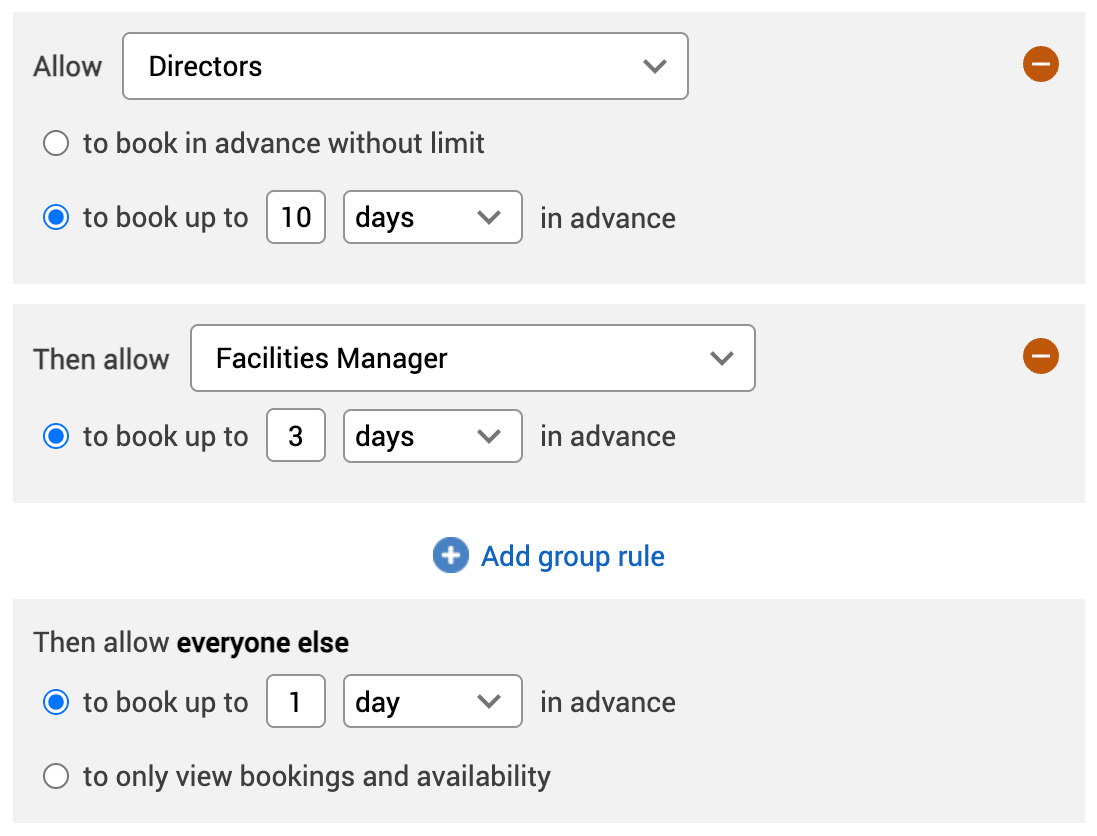Open the days dropdown in the Directors rule
1097x836 pixels.
pos(432,217)
